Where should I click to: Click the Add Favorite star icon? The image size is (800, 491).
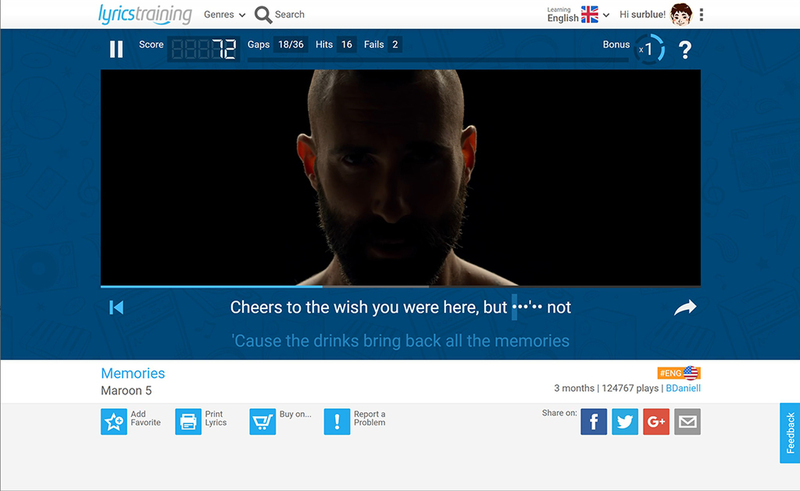[114, 422]
